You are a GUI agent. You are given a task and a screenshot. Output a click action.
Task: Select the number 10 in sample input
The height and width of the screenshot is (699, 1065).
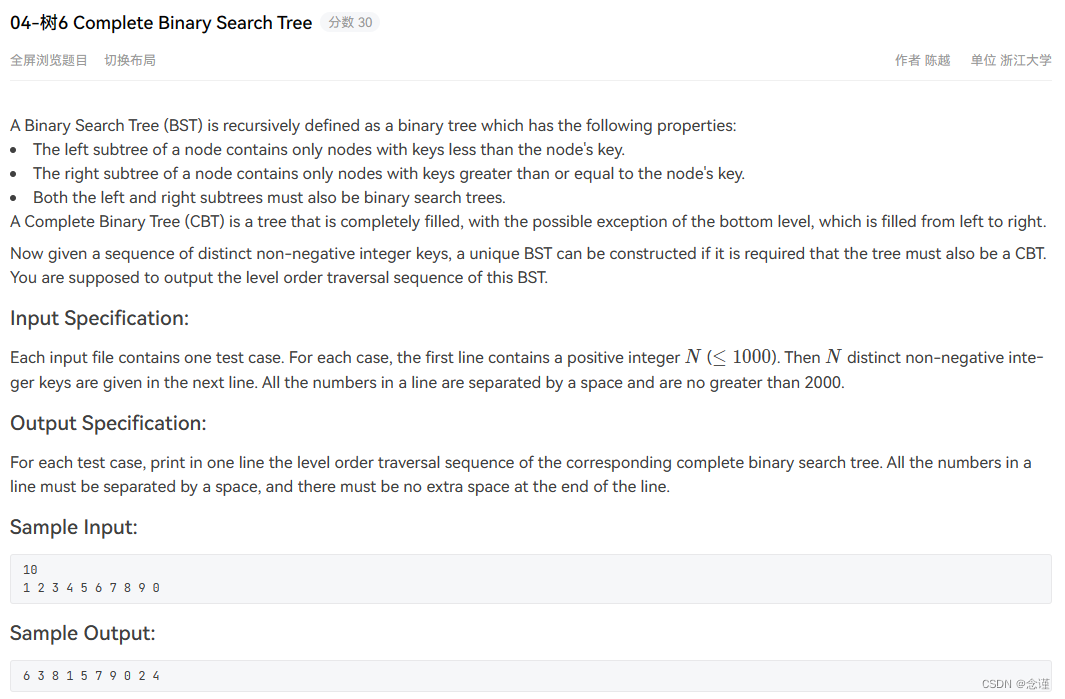[x=31, y=569]
